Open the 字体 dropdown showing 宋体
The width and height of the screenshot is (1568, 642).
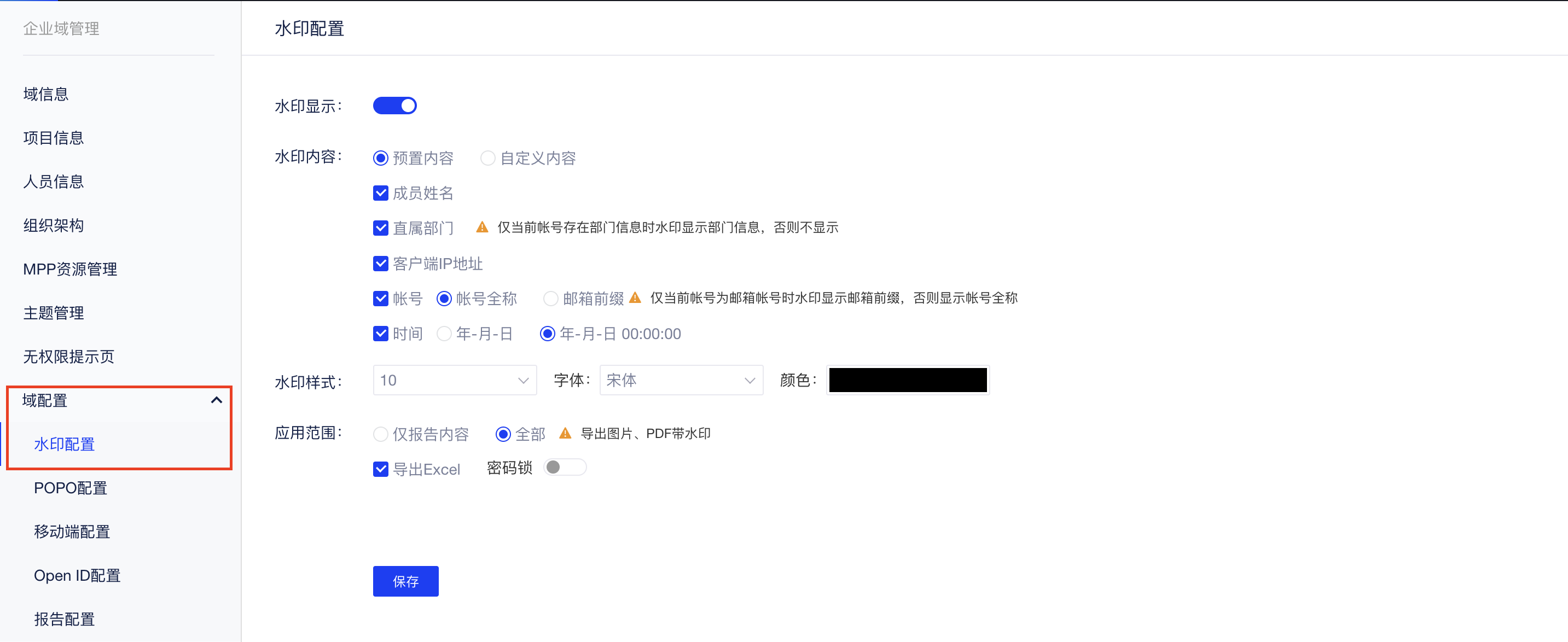coord(681,380)
